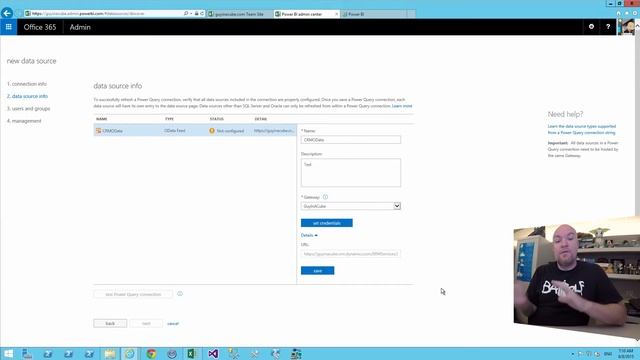Open File Explorer from the taskbar
Image resolution: width=640 pixels, height=360 pixels.
click(x=109, y=353)
